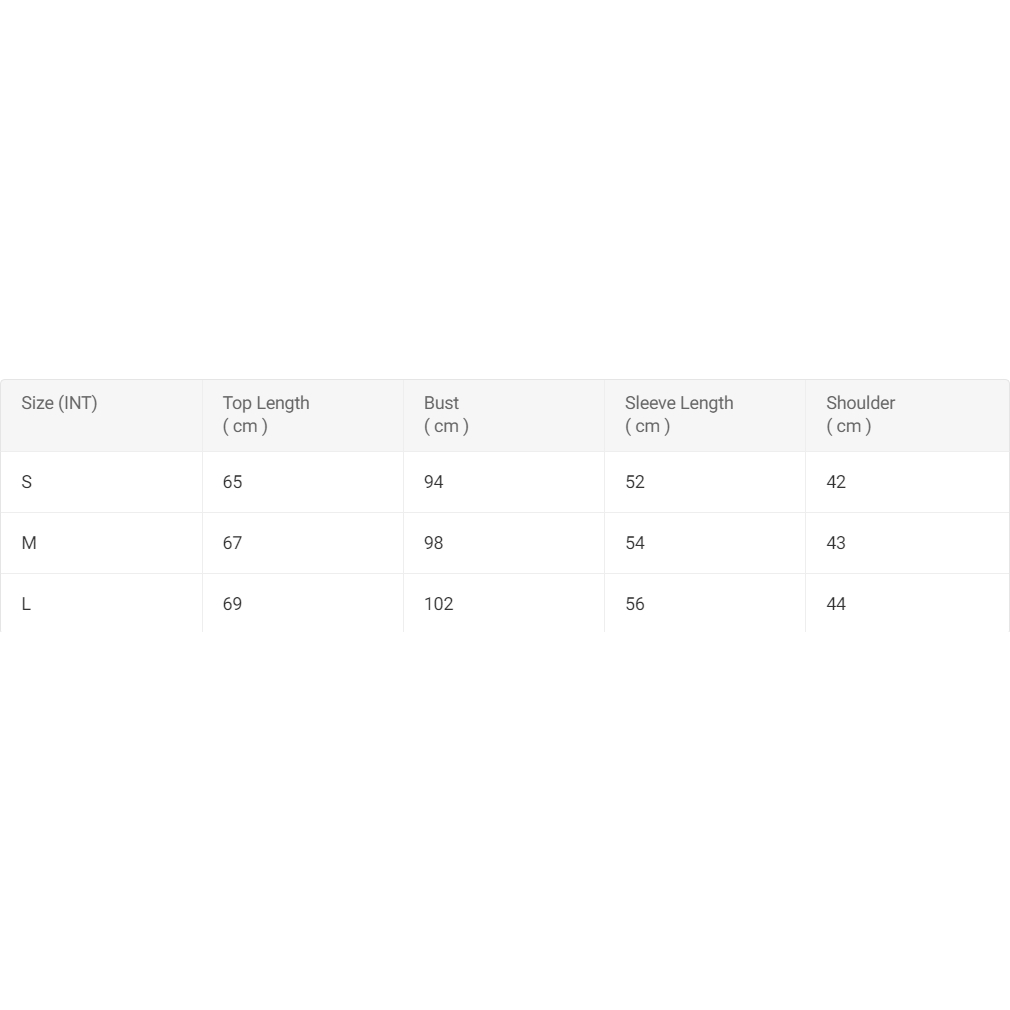The image size is (1010, 1010).
Task: Select the Top Length (cm) header
Action: pyautogui.click(x=266, y=414)
